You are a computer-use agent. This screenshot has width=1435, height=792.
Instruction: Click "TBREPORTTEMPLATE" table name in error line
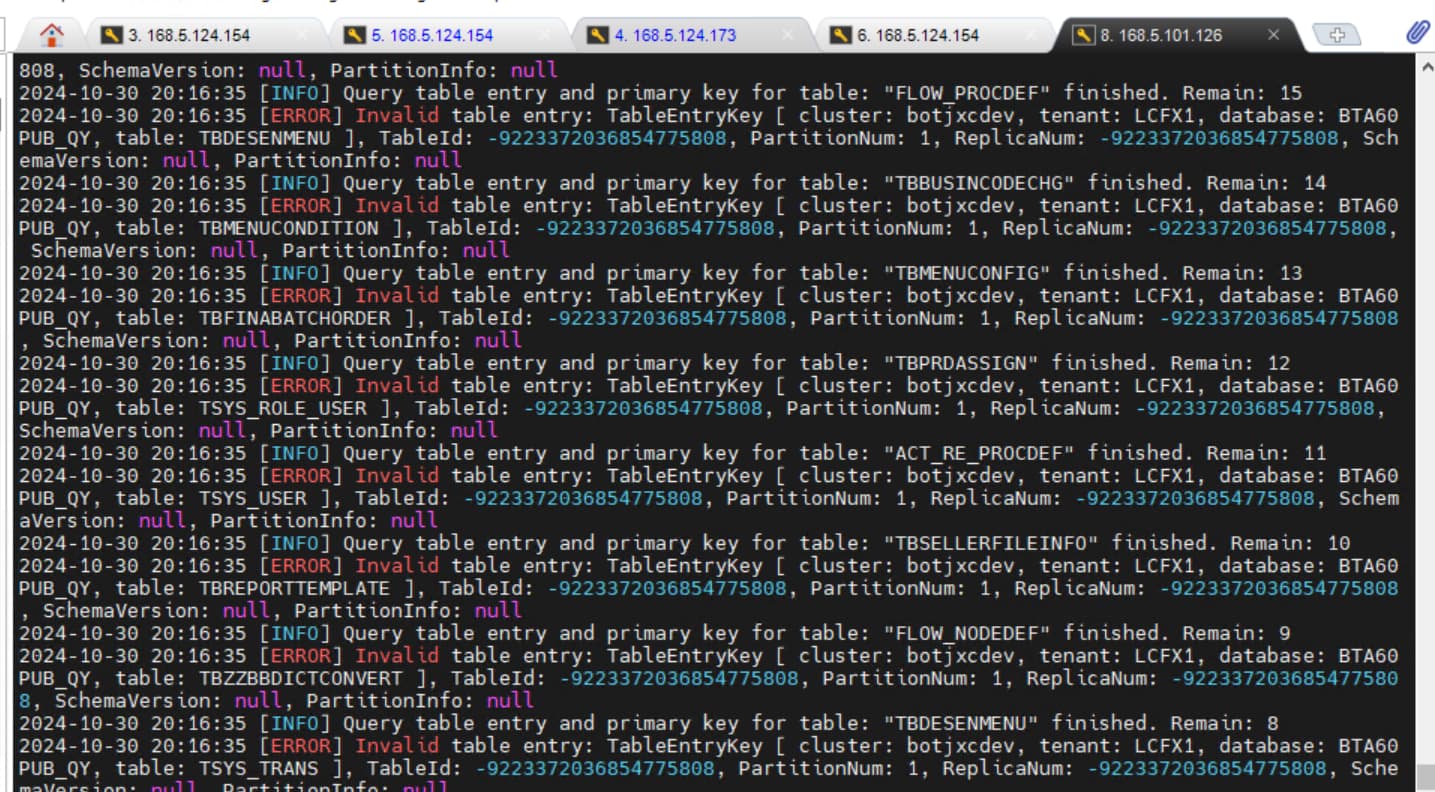pos(295,588)
